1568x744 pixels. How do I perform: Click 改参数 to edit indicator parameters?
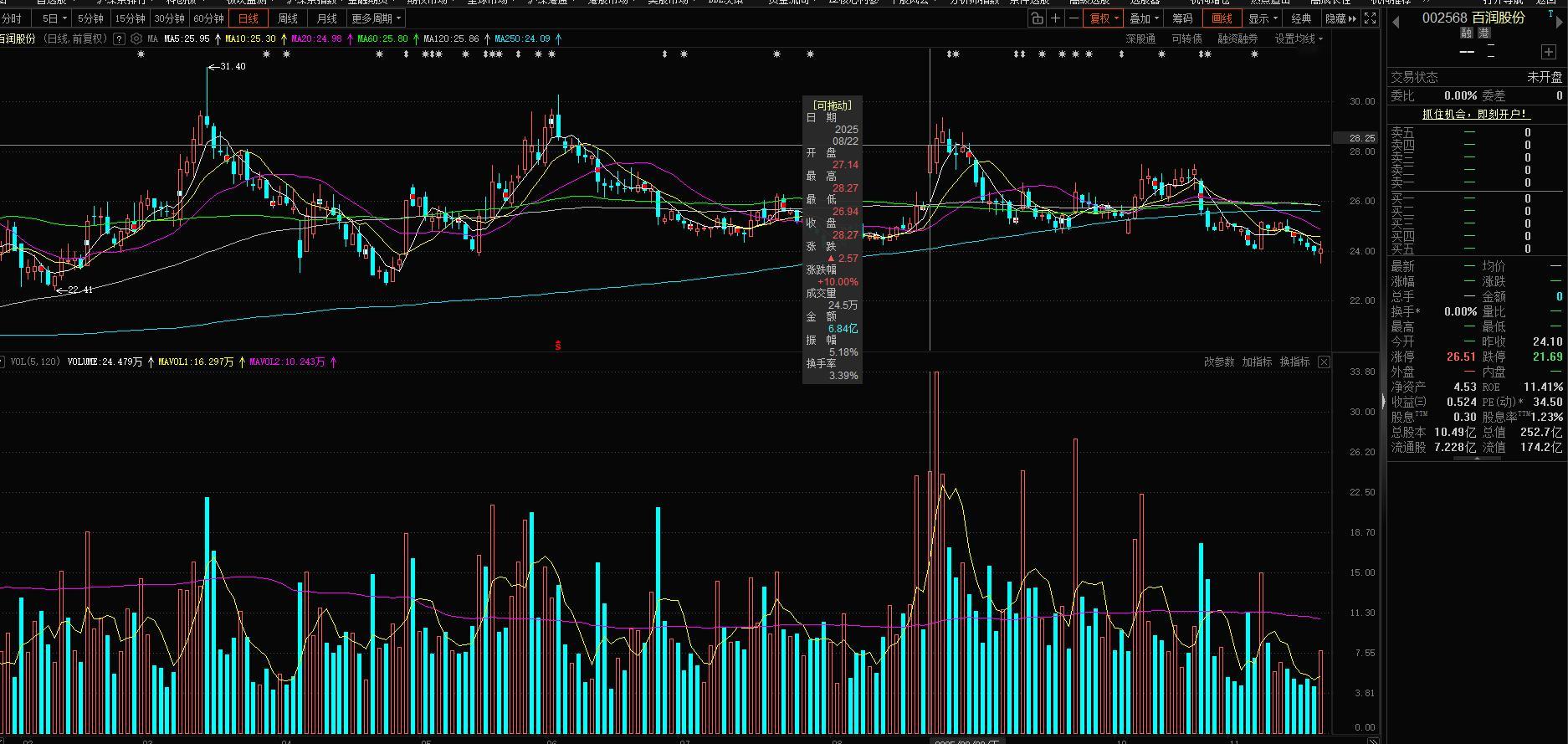[x=1219, y=362]
